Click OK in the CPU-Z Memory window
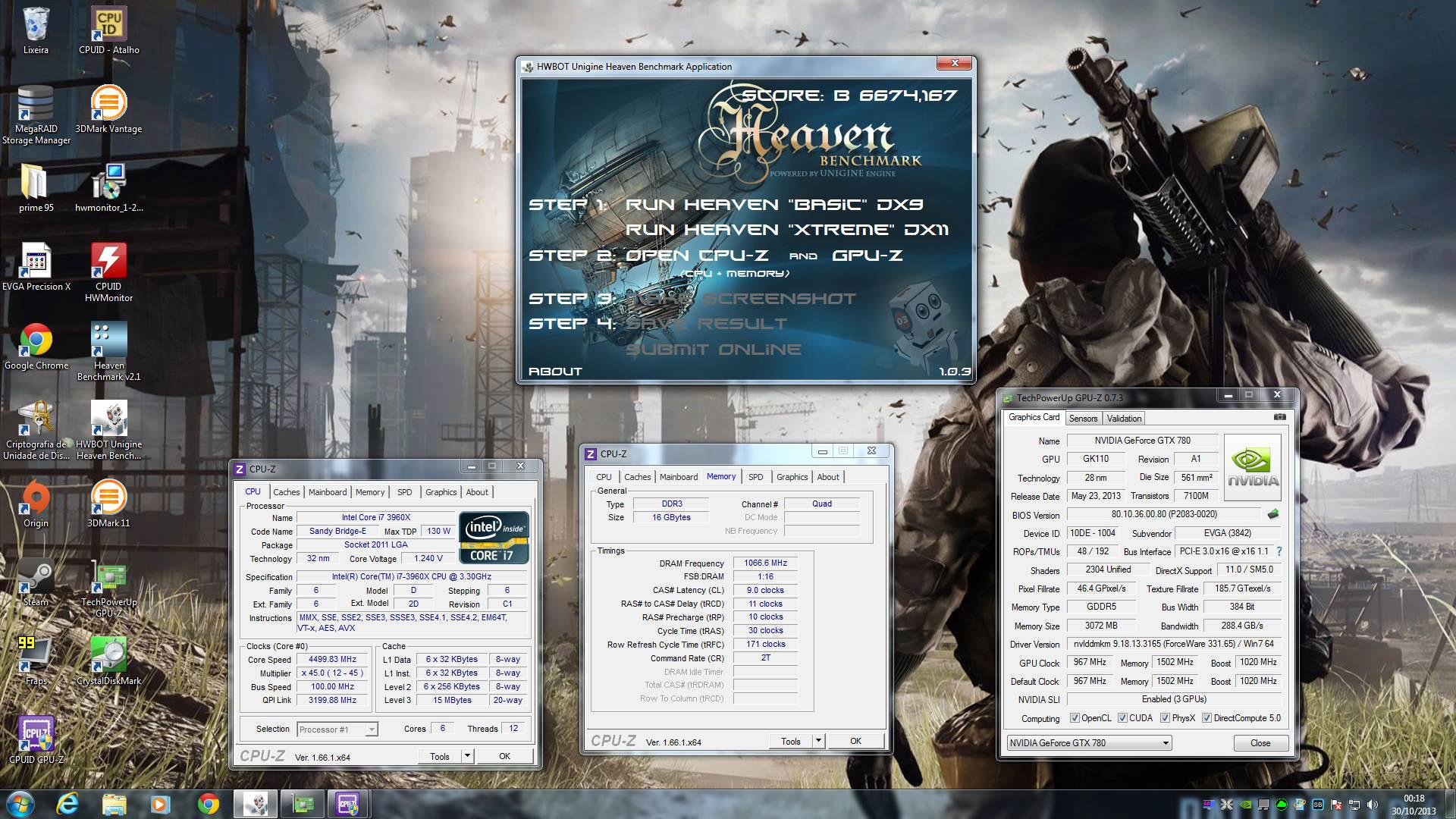The width and height of the screenshot is (1456, 819). pos(855,741)
